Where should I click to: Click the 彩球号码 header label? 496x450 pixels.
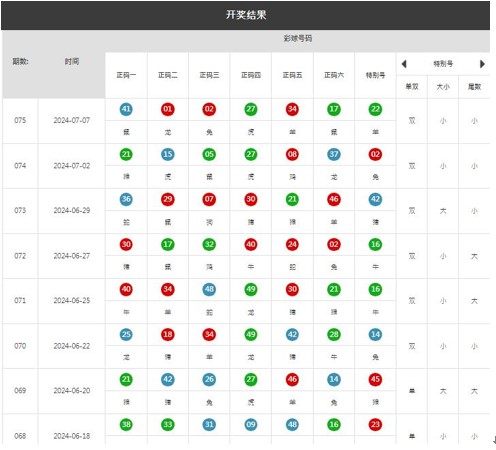297,38
